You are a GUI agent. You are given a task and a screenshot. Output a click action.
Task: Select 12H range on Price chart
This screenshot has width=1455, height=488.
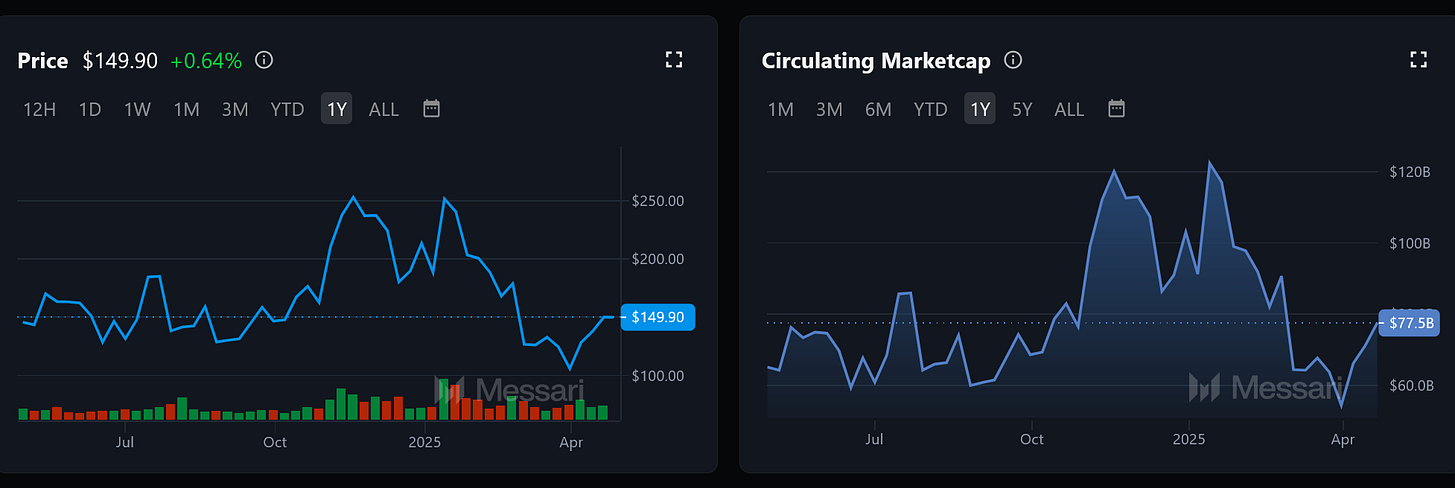tap(40, 109)
